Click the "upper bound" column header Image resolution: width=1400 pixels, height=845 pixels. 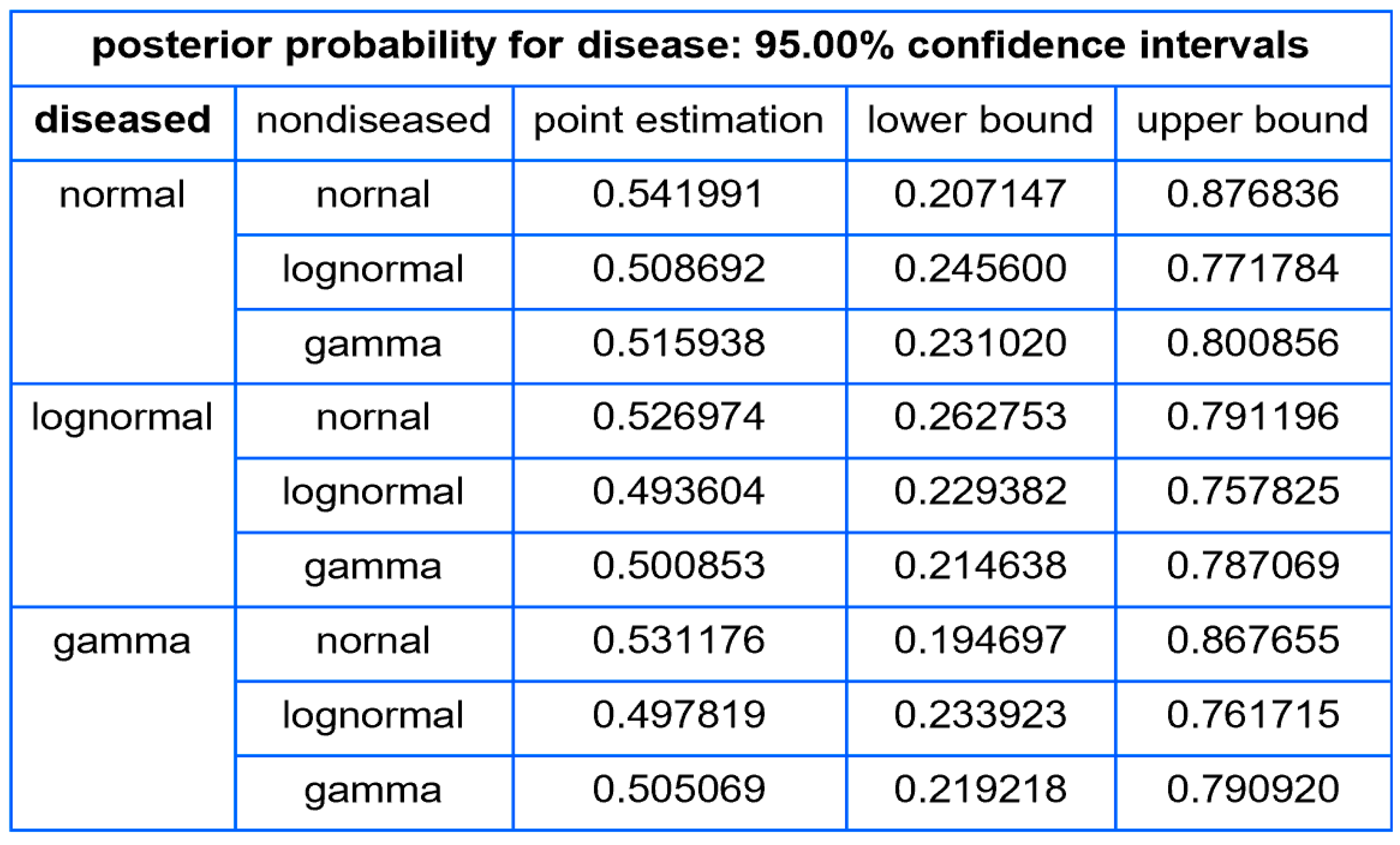pos(1252,120)
